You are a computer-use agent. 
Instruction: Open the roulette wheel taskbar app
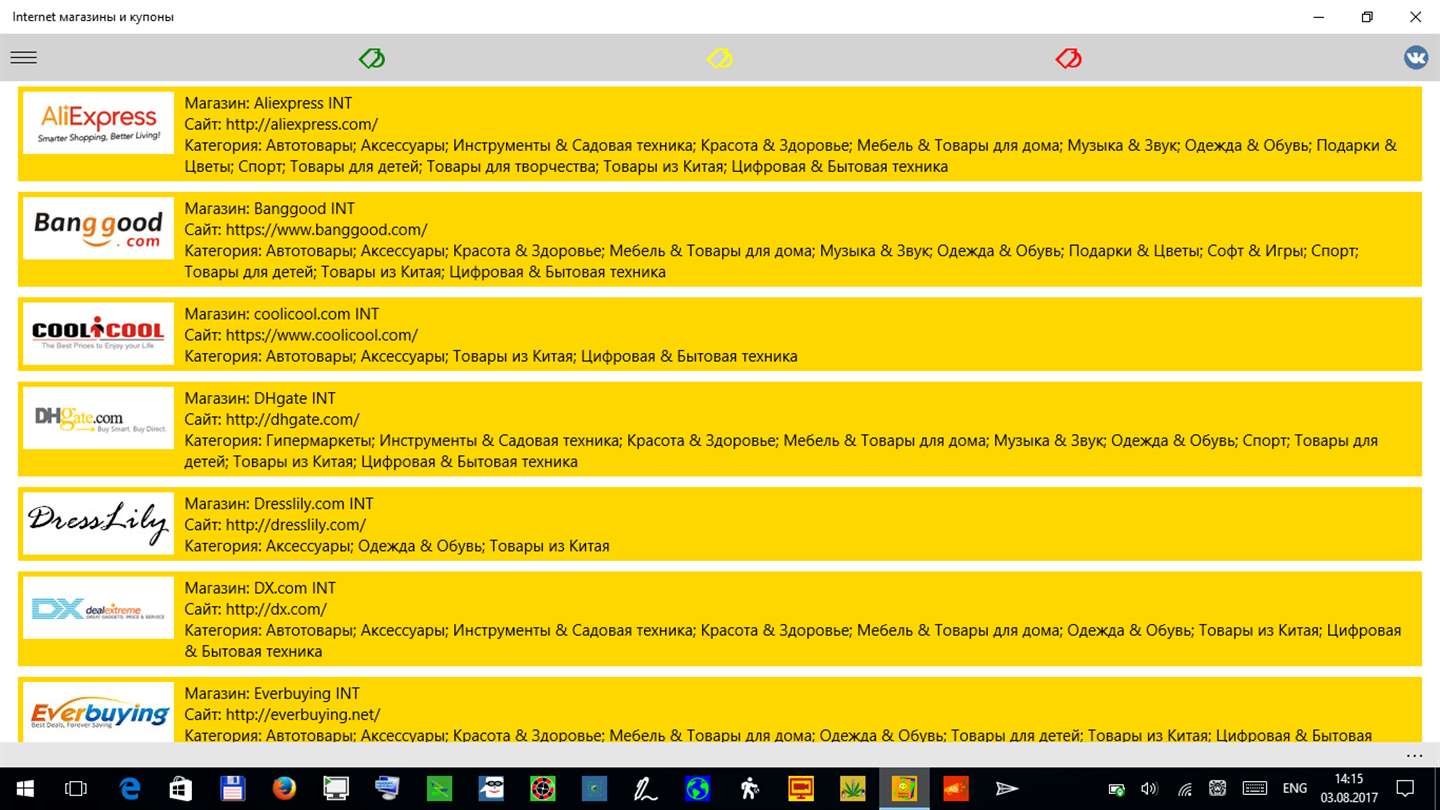click(543, 788)
